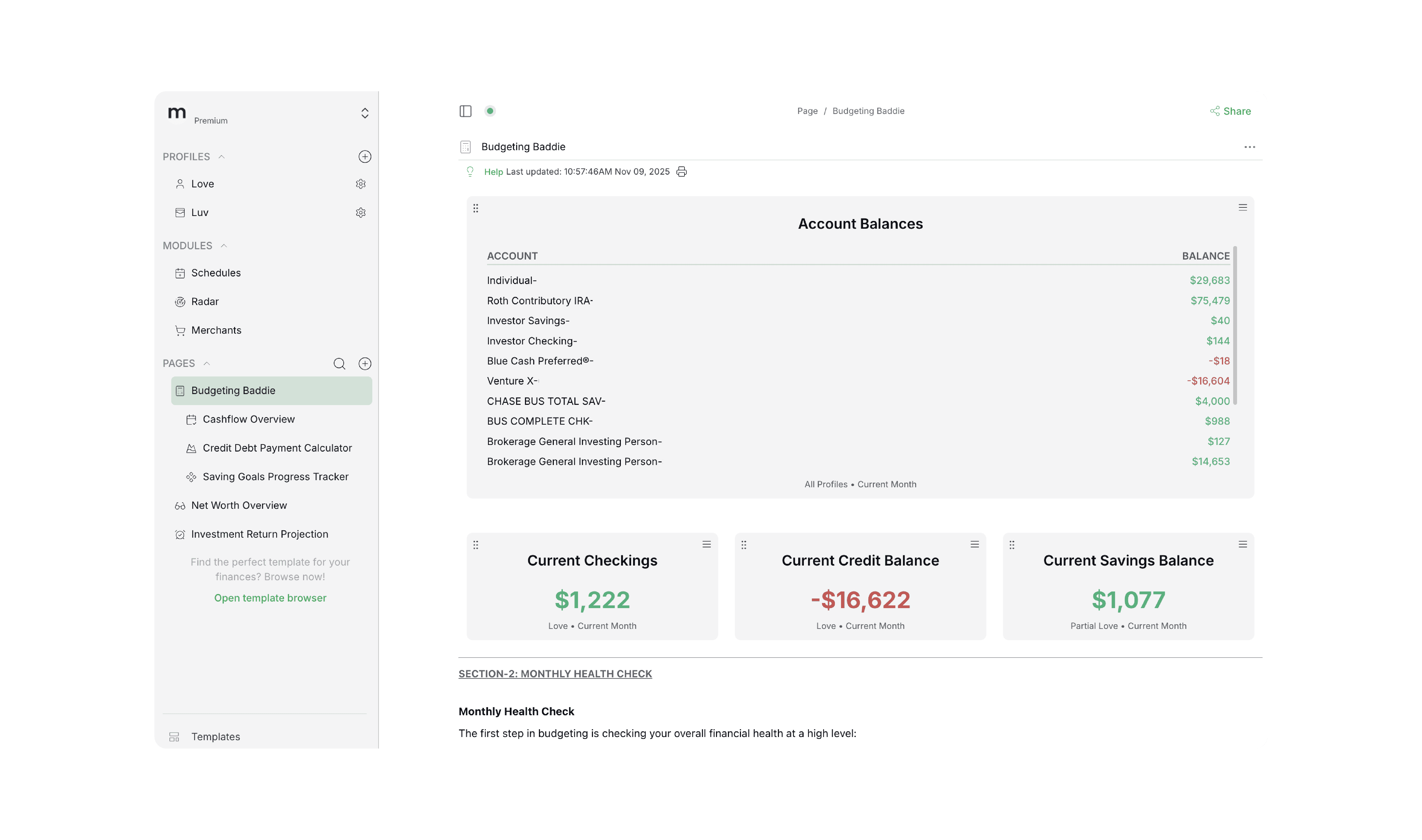Open Current Checkings widget menu
Image resolution: width=1422 pixels, height=840 pixels.
coord(706,545)
